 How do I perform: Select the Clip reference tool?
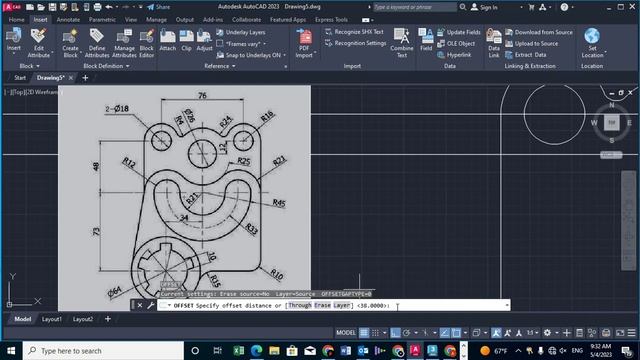click(187, 40)
